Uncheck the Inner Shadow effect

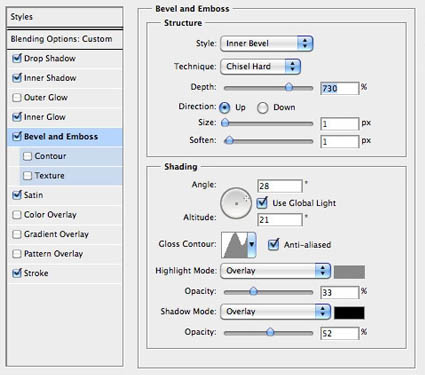coord(17,78)
